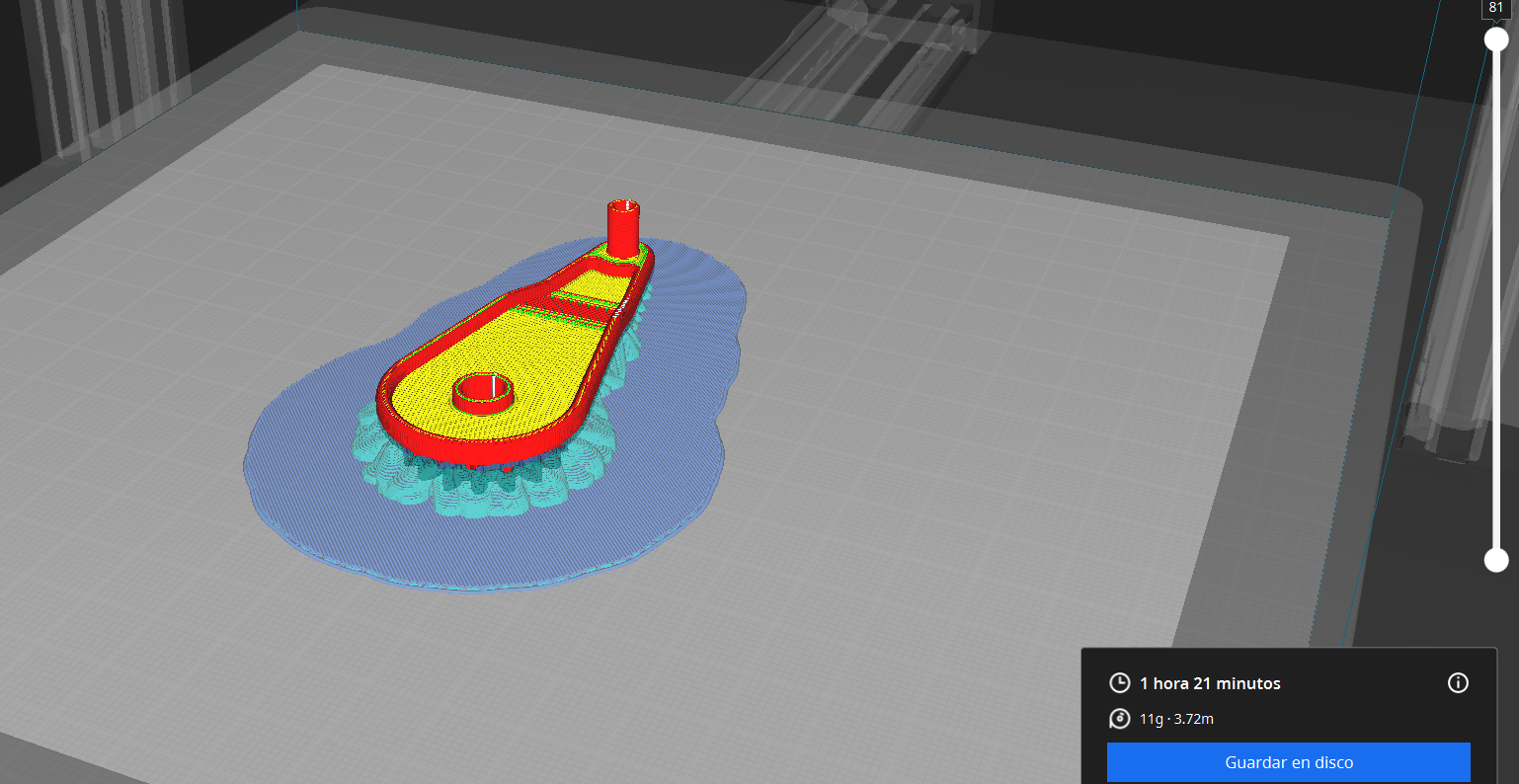Click the 'Guardar en disco' button
The image size is (1519, 784).
pos(1289,762)
